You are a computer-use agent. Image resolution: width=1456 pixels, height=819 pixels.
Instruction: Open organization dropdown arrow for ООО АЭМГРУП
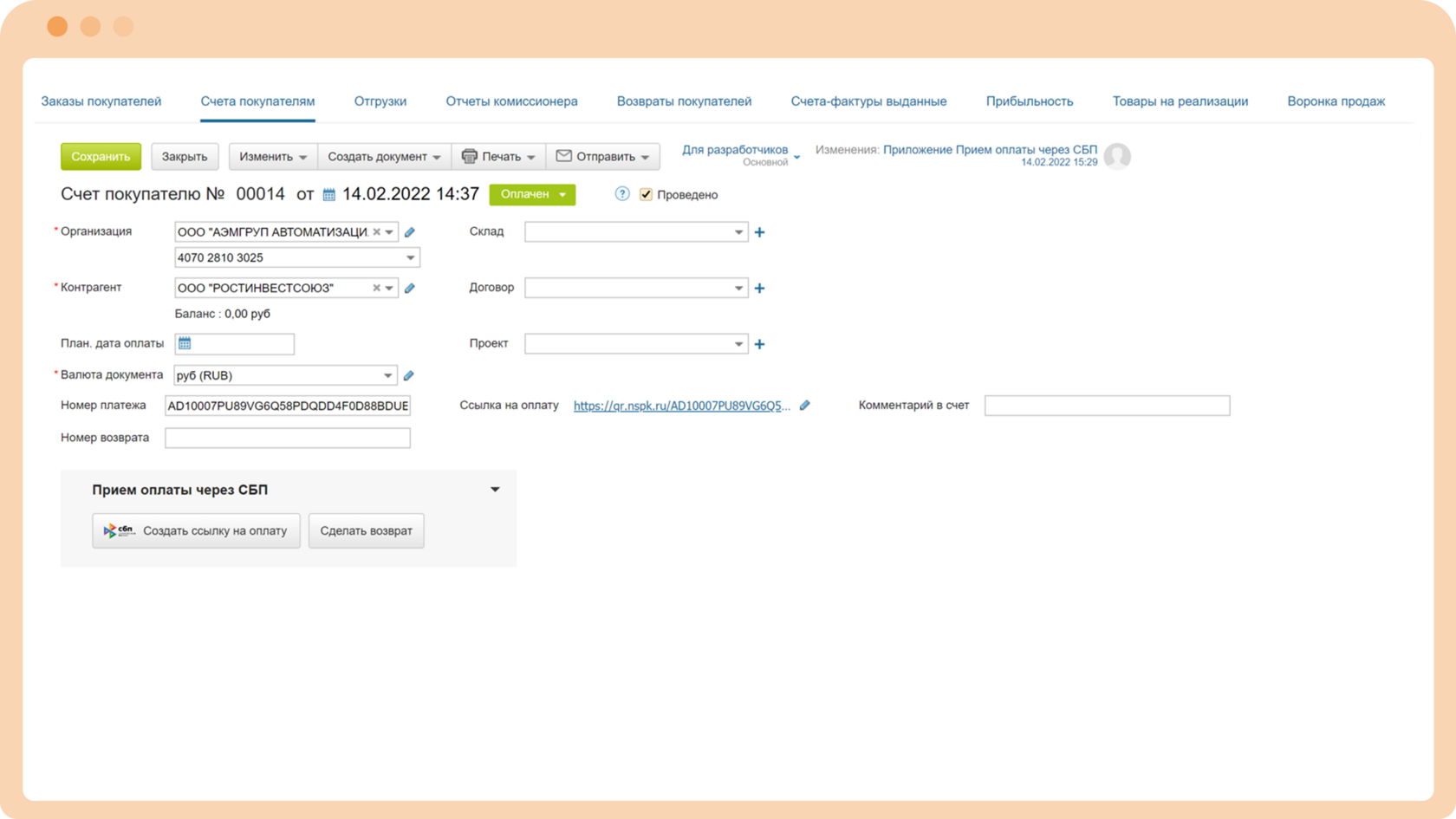(x=389, y=232)
